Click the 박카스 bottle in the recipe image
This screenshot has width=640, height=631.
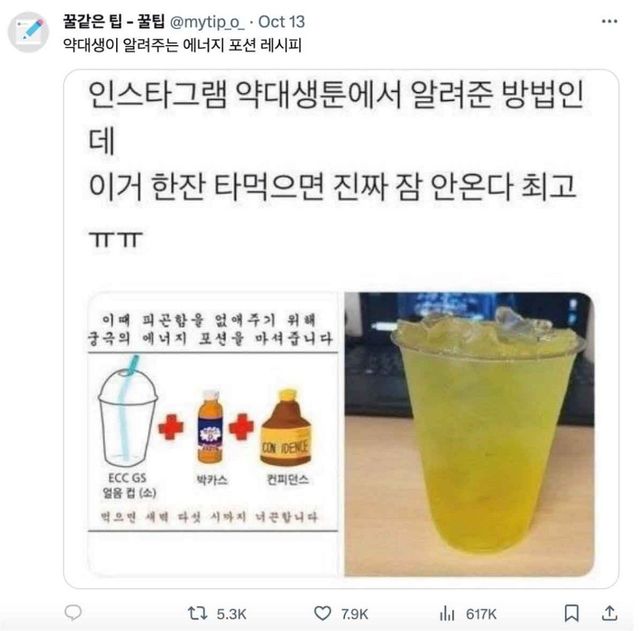(210, 427)
